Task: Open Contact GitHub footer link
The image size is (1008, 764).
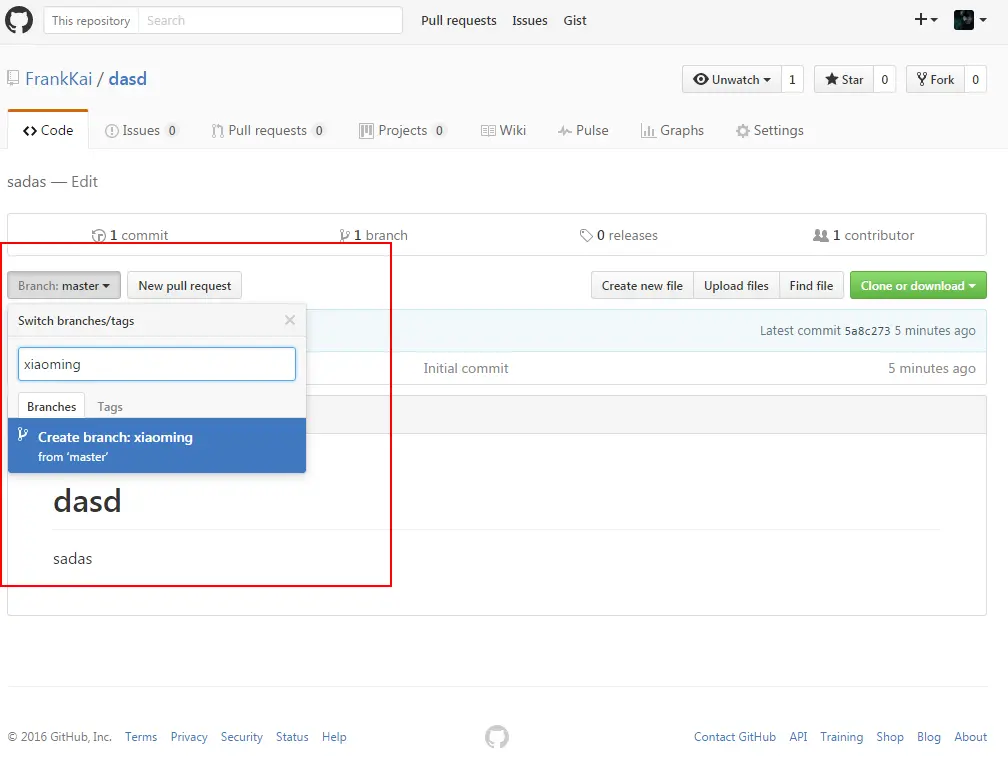Action: coord(735,737)
